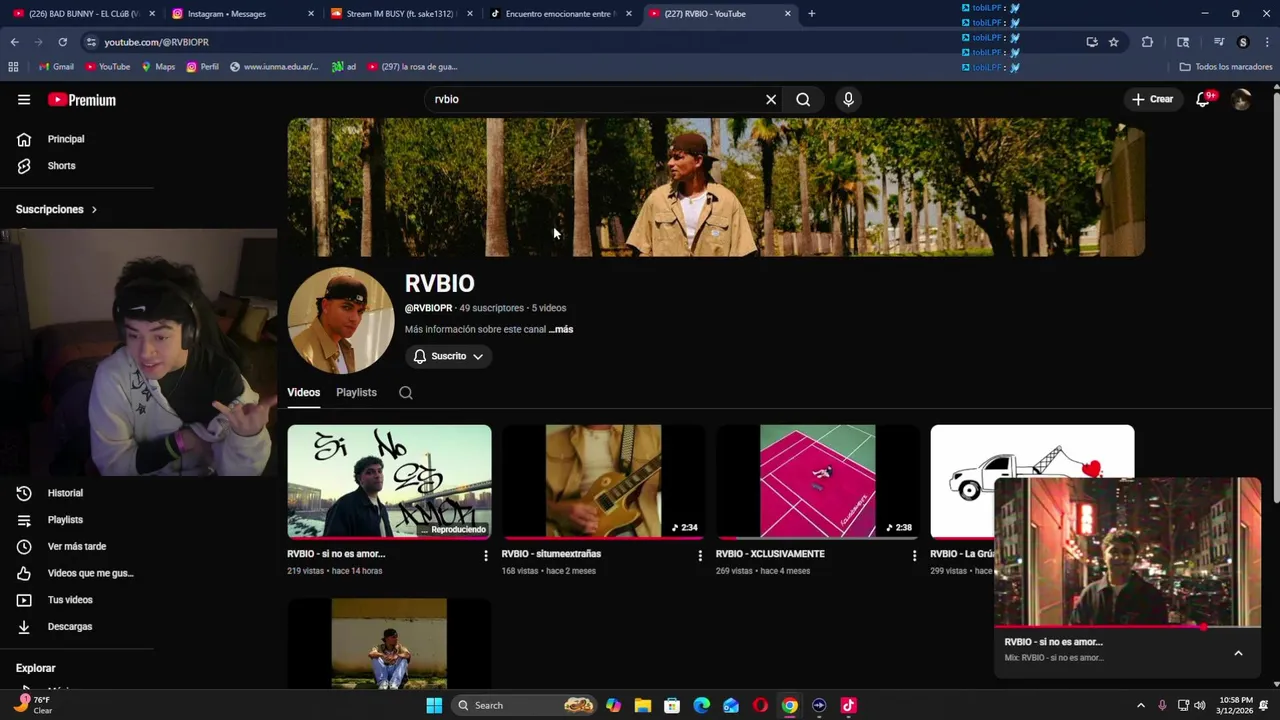Click the magnifier search button
This screenshot has width=1280, height=720.
click(x=803, y=99)
